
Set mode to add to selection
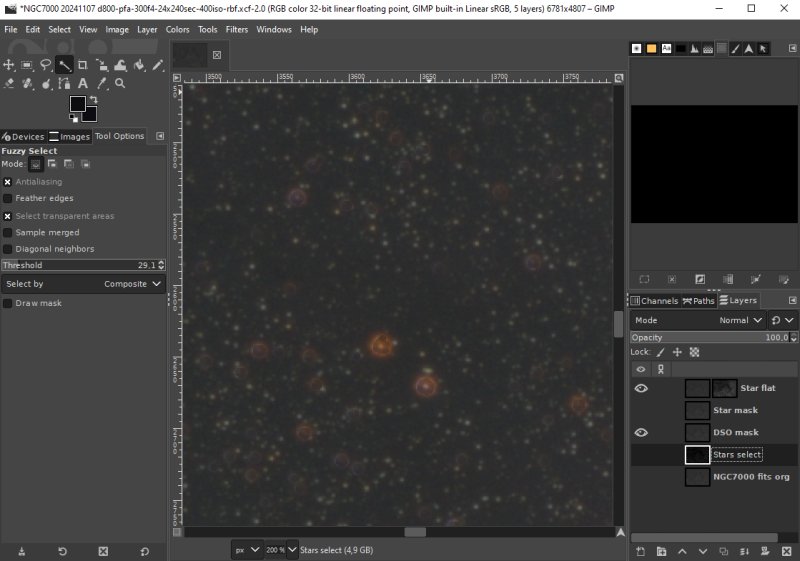tap(52, 164)
